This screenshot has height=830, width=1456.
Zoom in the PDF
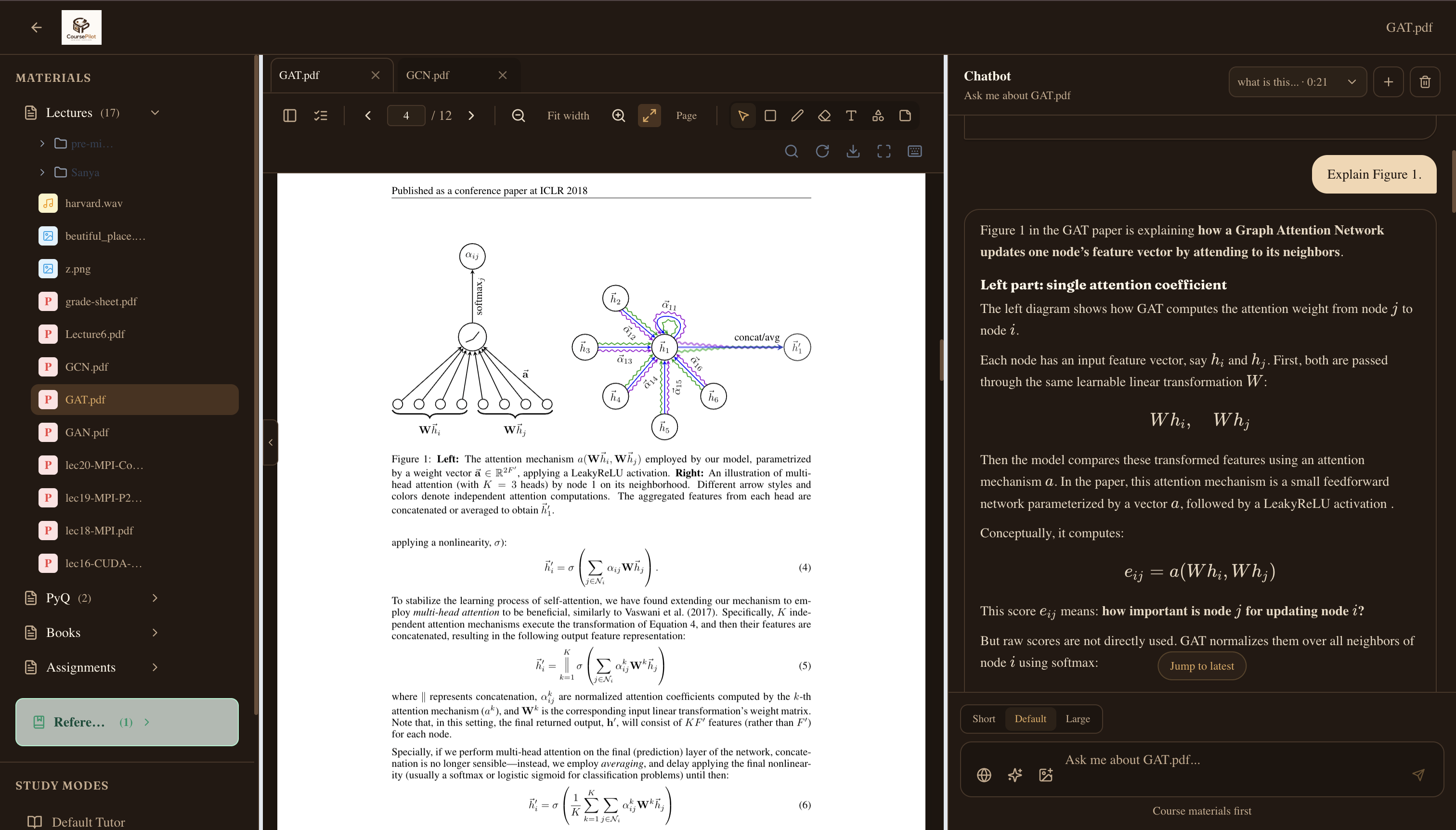pos(619,116)
